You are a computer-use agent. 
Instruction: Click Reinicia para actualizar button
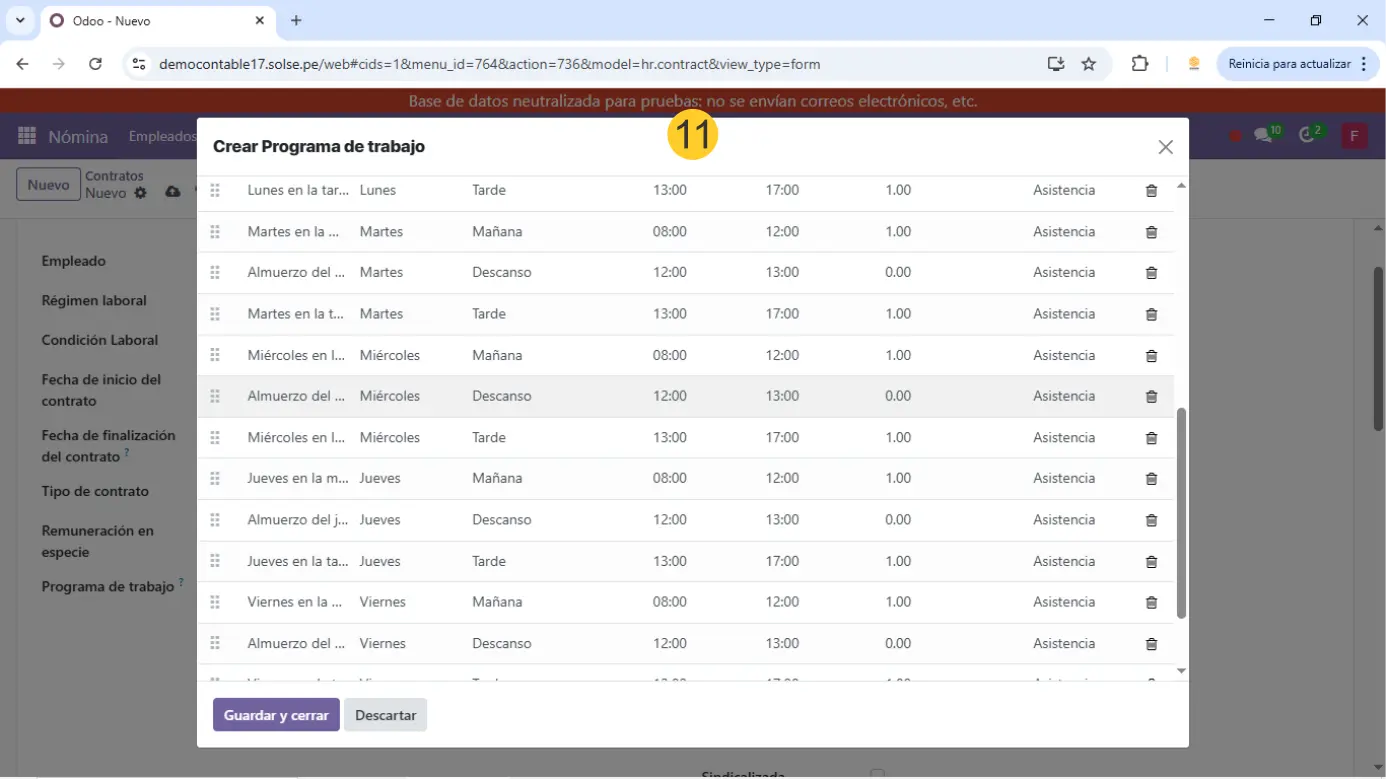pos(1289,64)
